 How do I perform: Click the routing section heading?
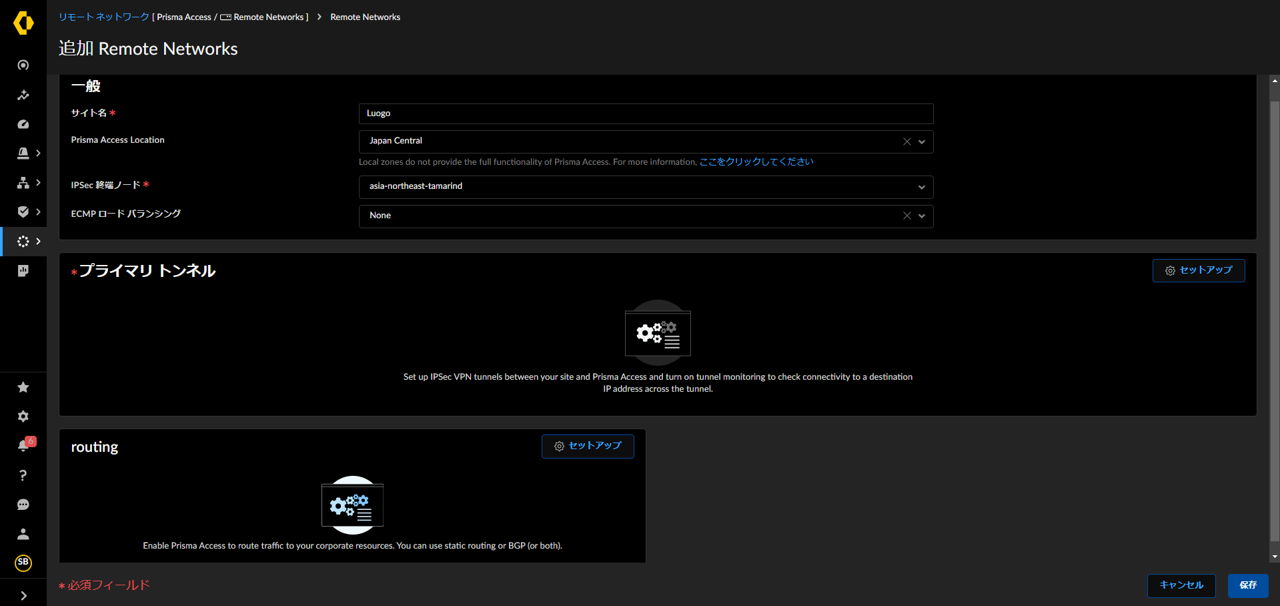pyautogui.click(x=95, y=447)
